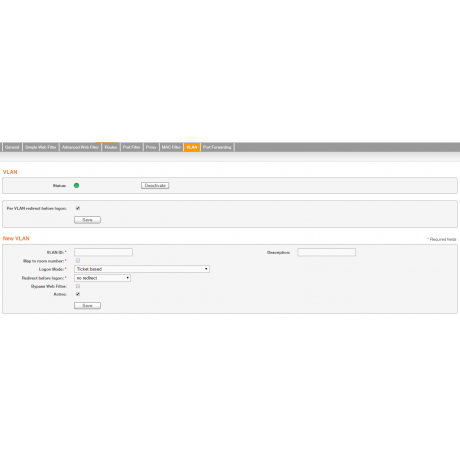
Task: Switch to the MAC Filter tab
Action: point(171,147)
